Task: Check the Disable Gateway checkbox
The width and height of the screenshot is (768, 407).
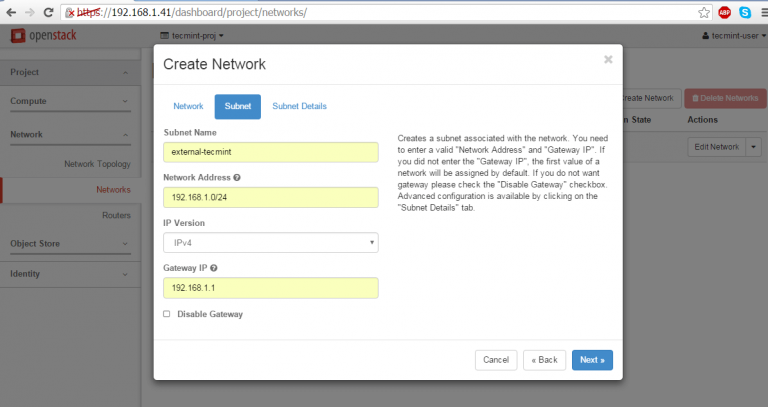Action: [166, 314]
